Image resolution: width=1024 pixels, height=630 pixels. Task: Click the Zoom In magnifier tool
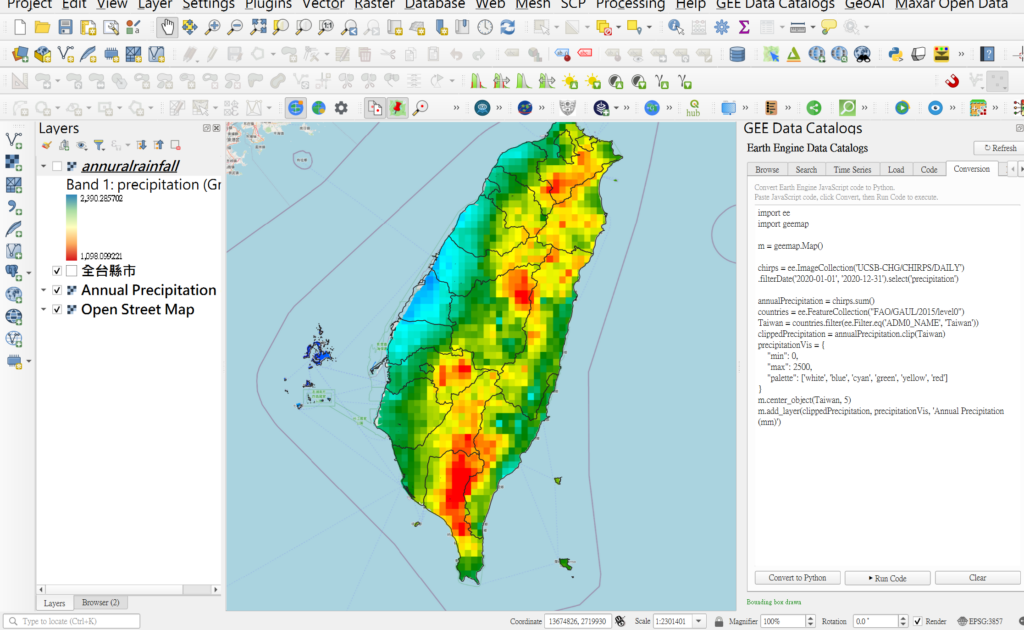coord(212,27)
